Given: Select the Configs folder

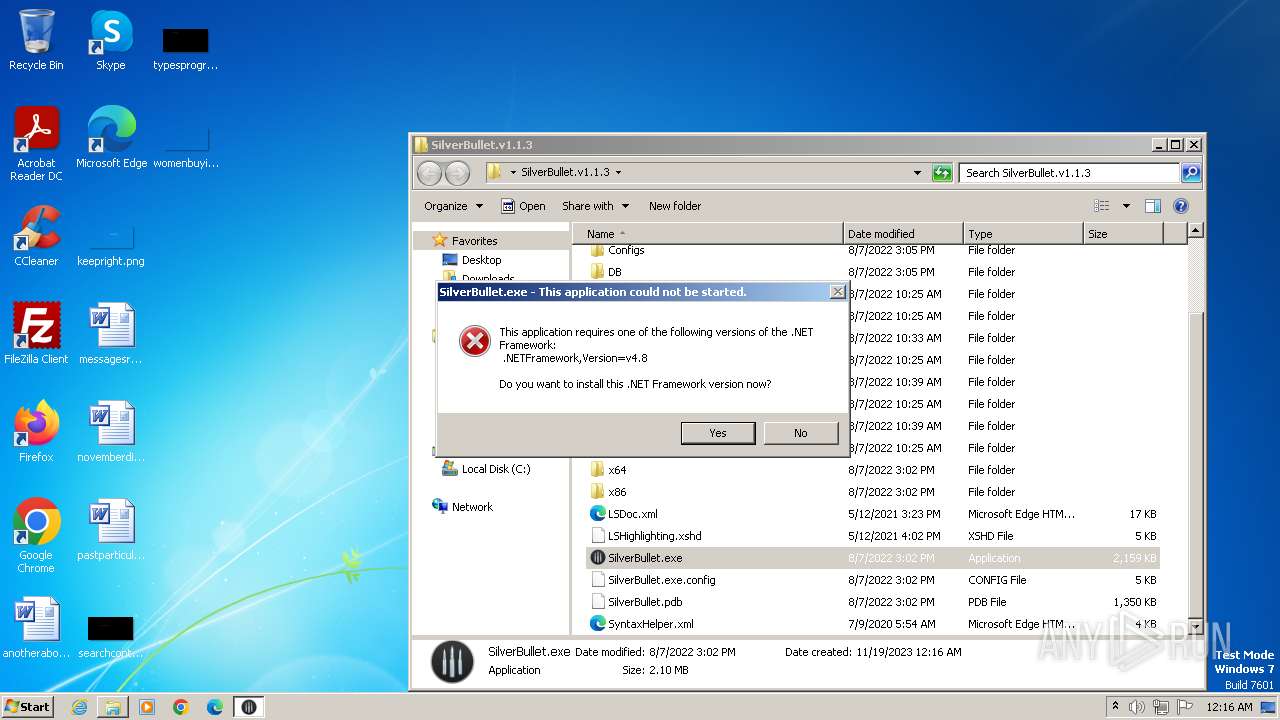Looking at the screenshot, I should click(626, 250).
